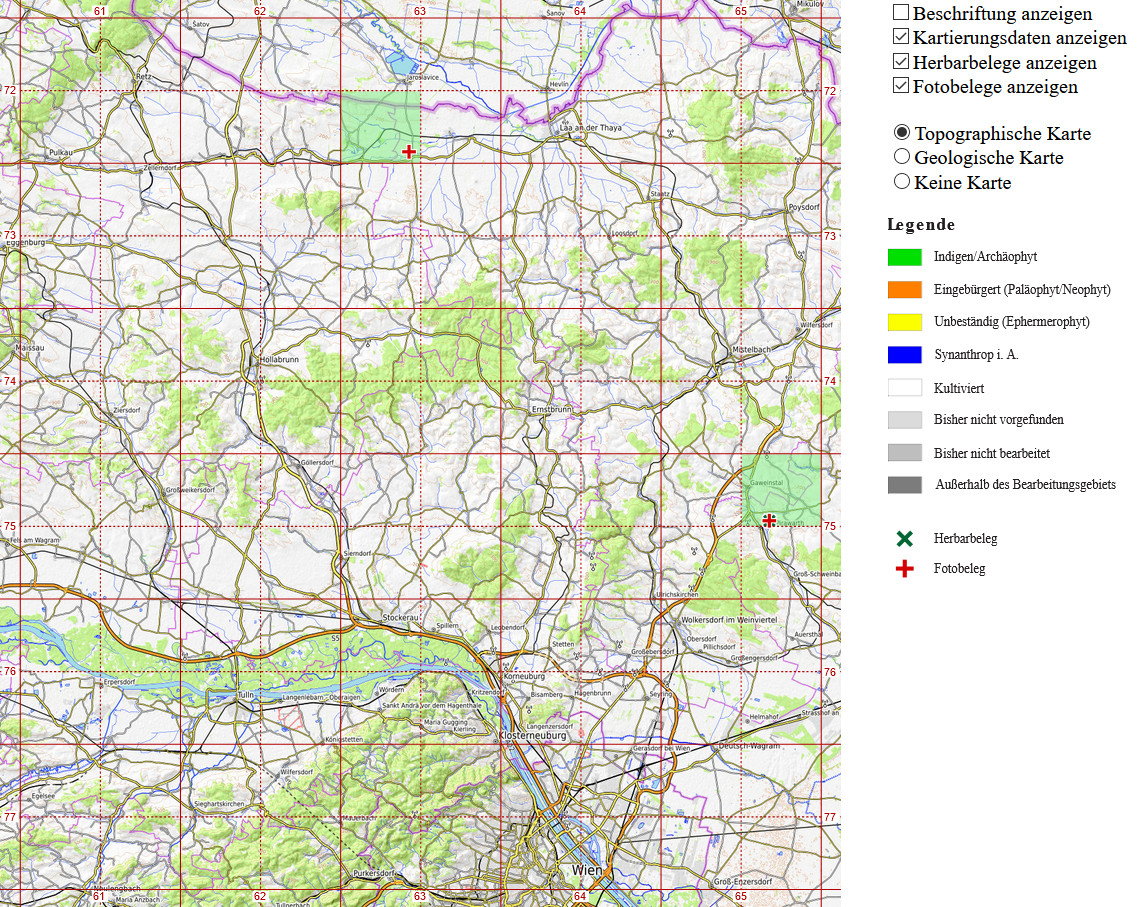Uncheck 'Kartierungsdaten anzeigen' option
The height and width of the screenshot is (907, 1141).
coord(901,36)
